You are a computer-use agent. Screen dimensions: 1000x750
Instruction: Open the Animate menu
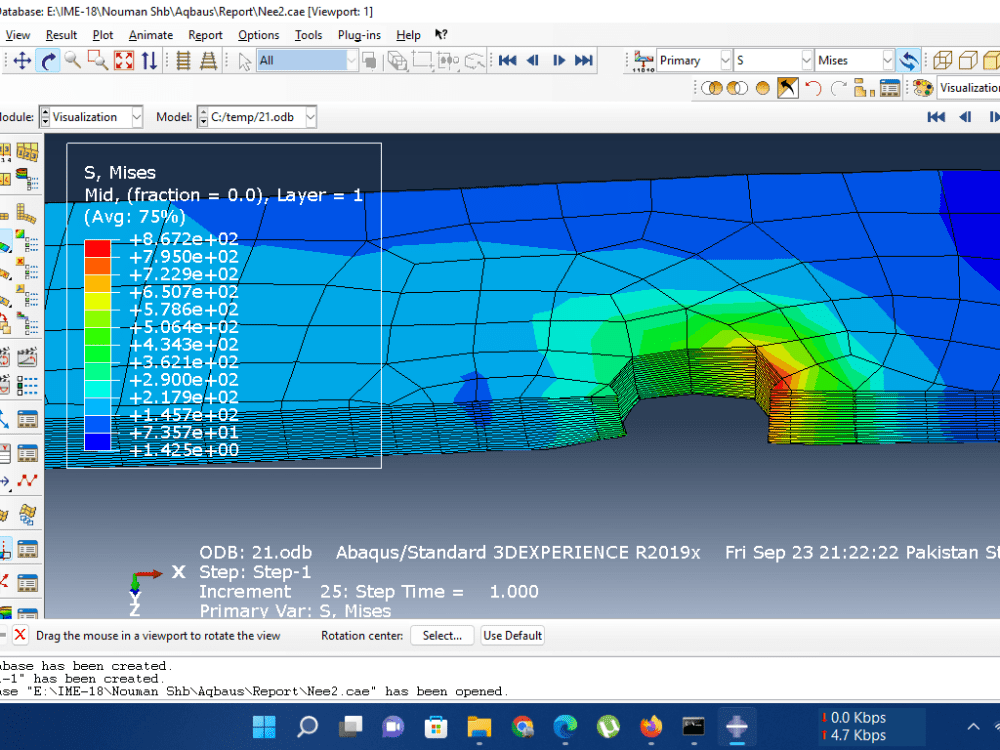point(151,35)
